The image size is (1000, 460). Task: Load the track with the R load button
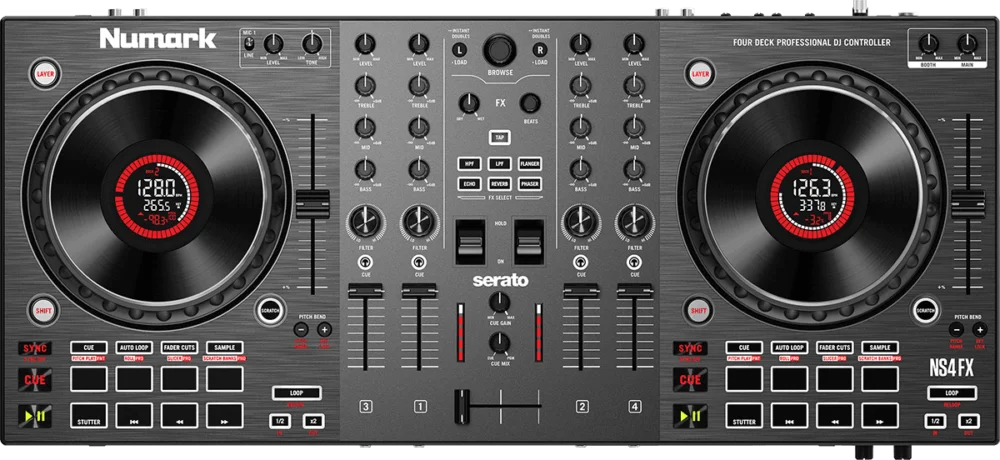tap(540, 50)
